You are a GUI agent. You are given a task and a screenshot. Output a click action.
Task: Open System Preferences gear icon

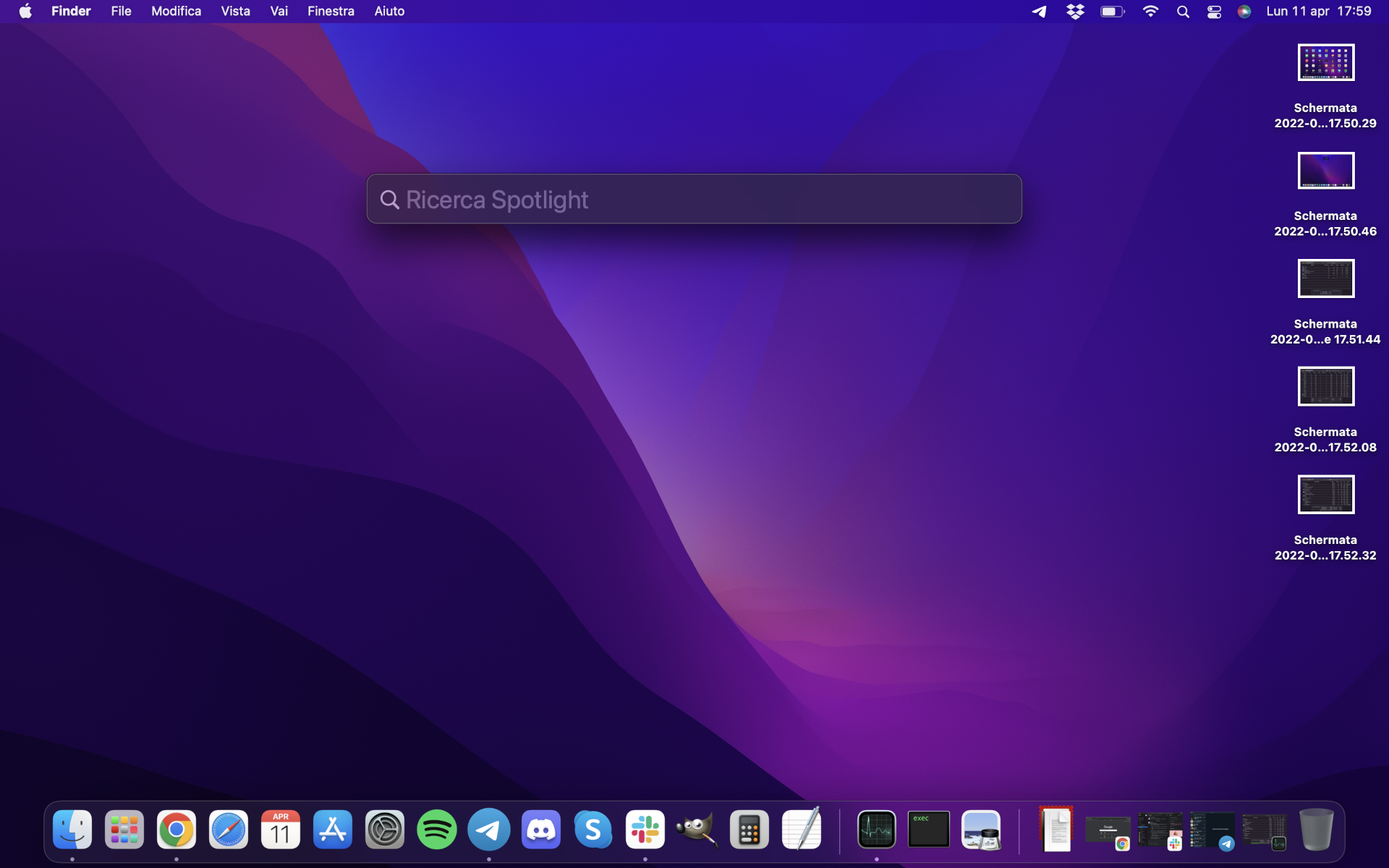tap(385, 830)
